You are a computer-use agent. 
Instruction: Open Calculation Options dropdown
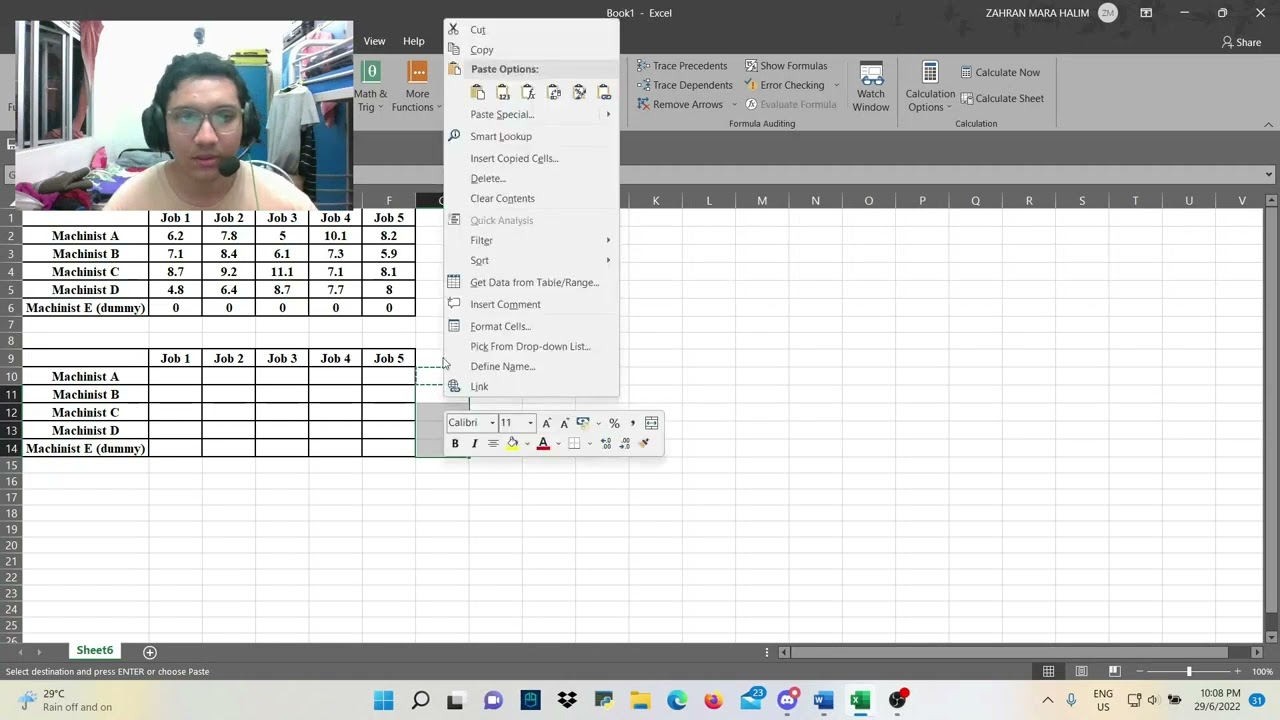pyautogui.click(x=930, y=87)
